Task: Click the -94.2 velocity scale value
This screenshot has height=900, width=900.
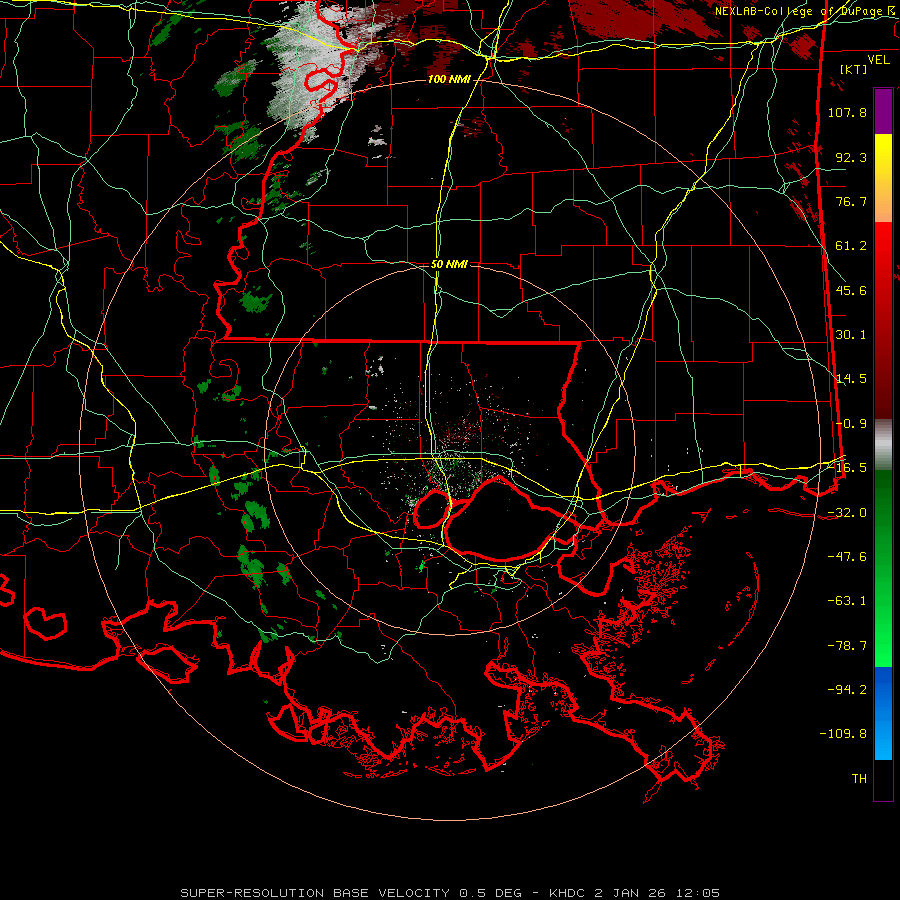Action: [x=847, y=689]
